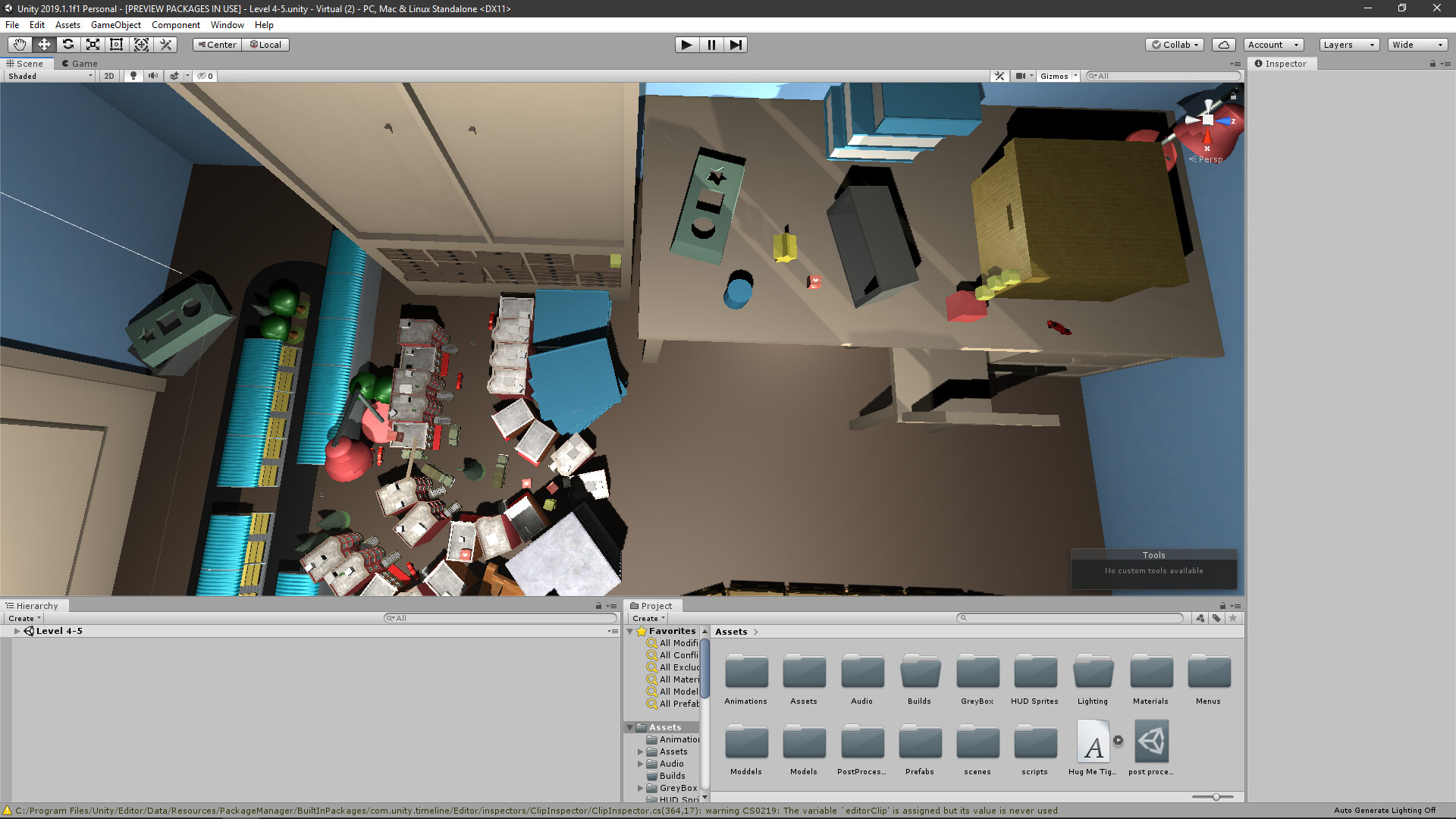Open the cloud services icon

pos(1223,45)
